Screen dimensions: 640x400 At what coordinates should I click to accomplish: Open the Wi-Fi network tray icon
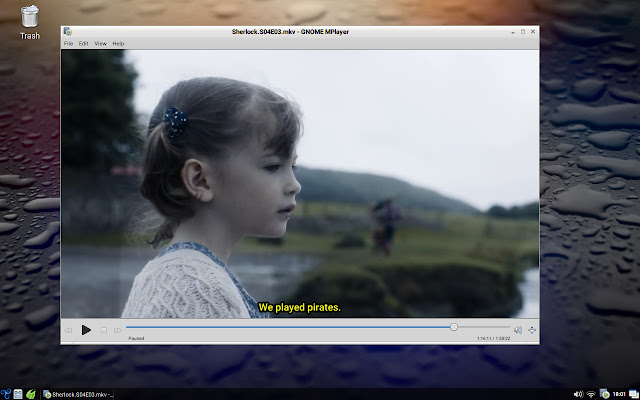(x=591, y=394)
